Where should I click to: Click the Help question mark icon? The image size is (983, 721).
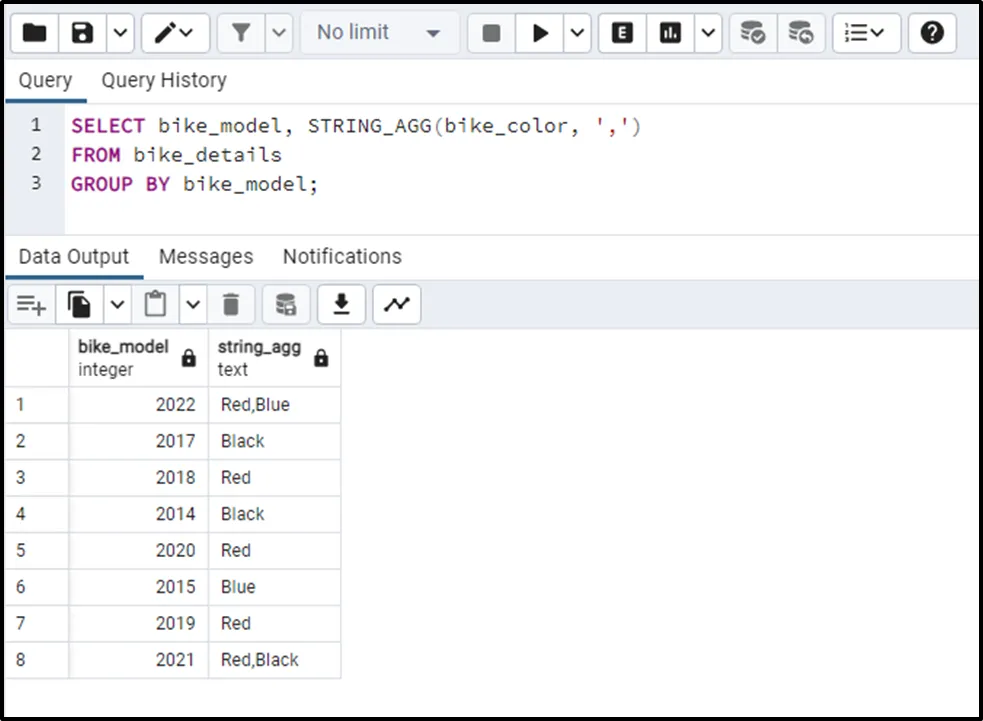[x=932, y=33]
